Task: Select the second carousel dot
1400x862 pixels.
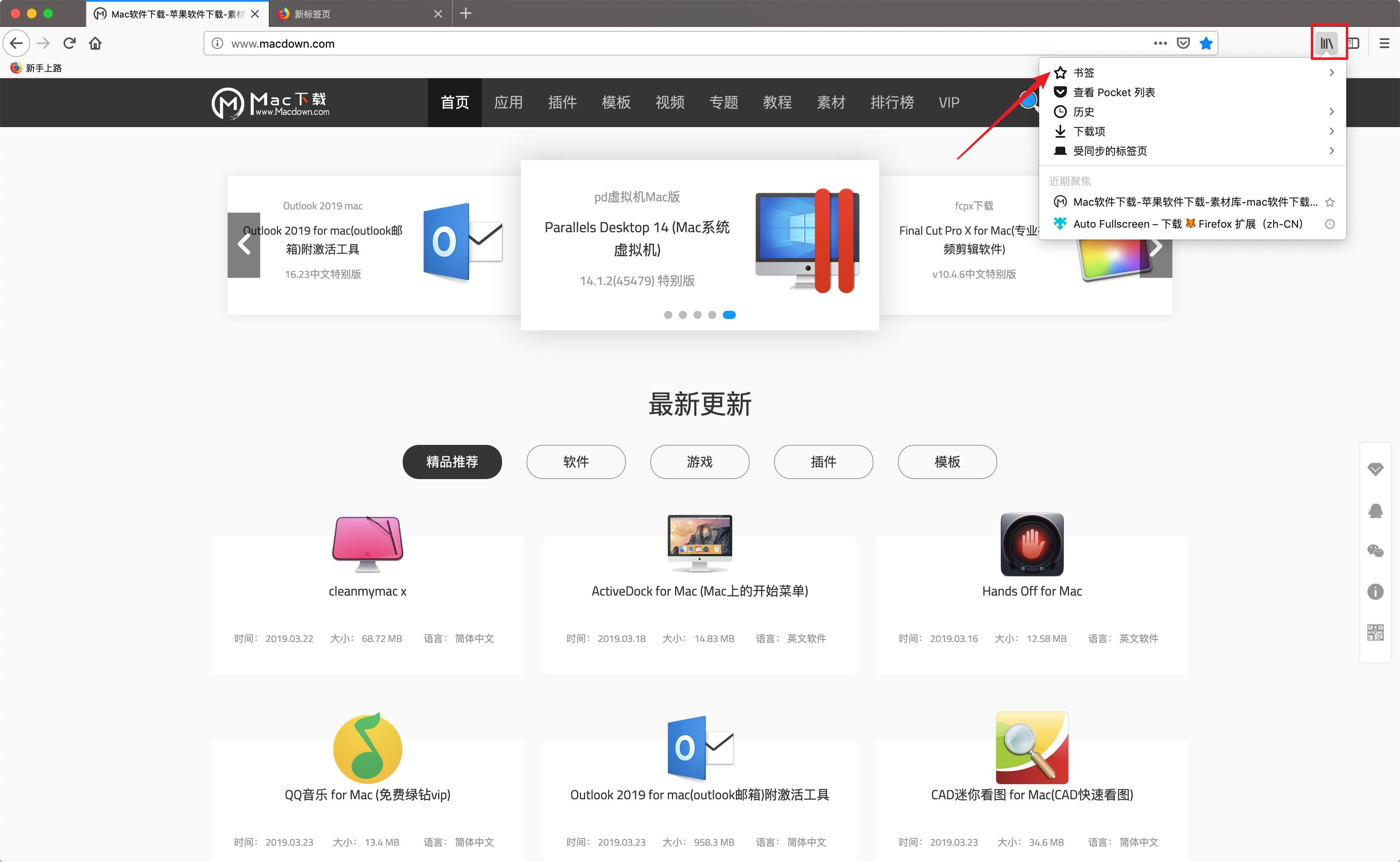Action: [x=682, y=315]
